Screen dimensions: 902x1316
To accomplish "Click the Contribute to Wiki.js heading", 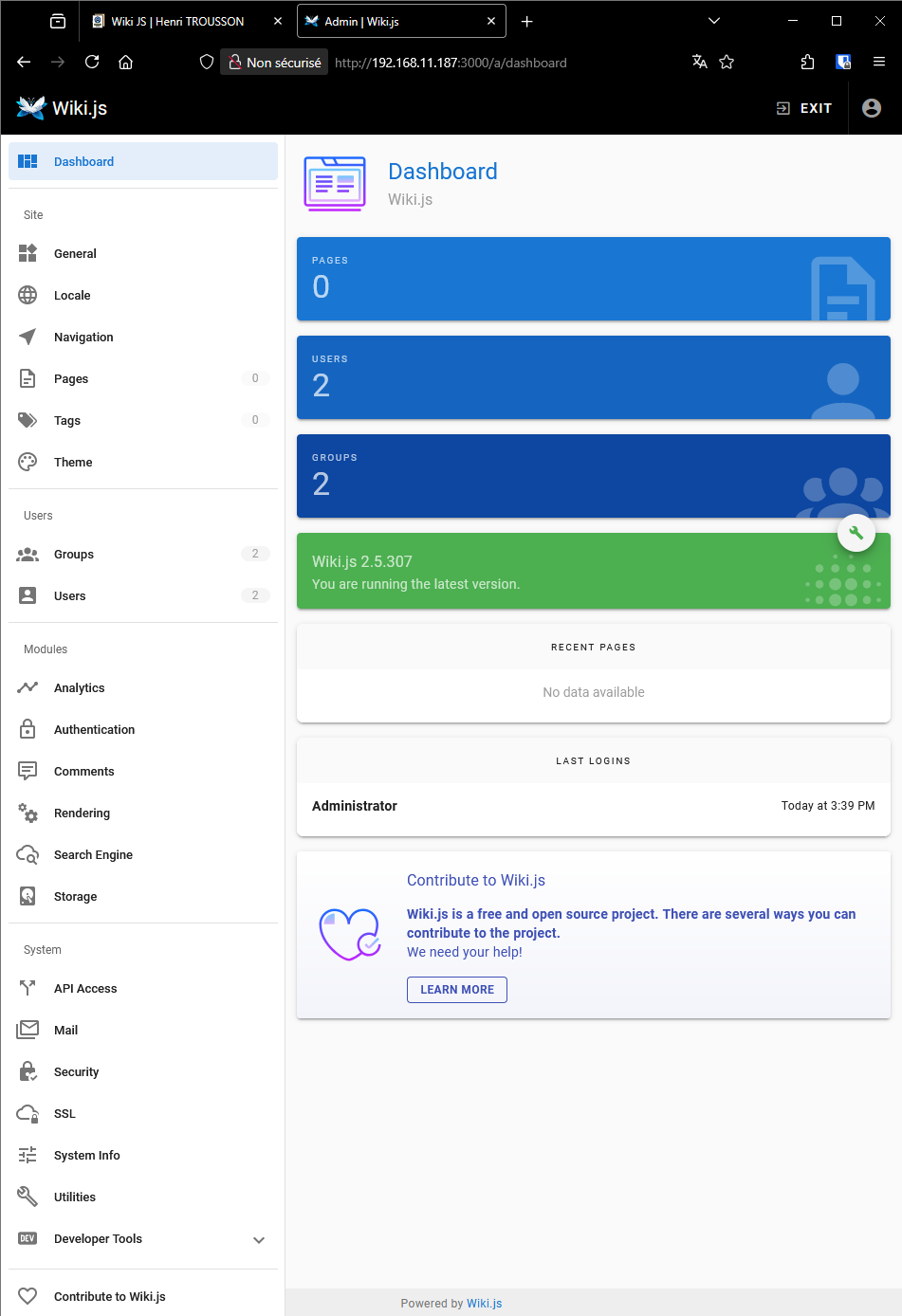I will click(x=476, y=880).
